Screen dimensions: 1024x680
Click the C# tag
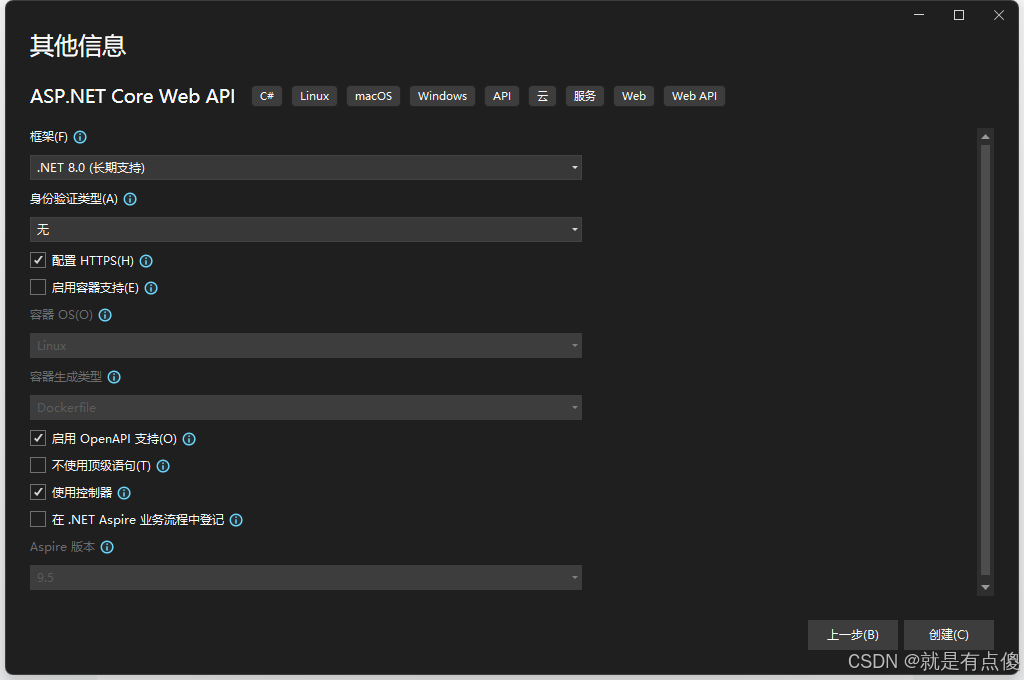(x=267, y=96)
